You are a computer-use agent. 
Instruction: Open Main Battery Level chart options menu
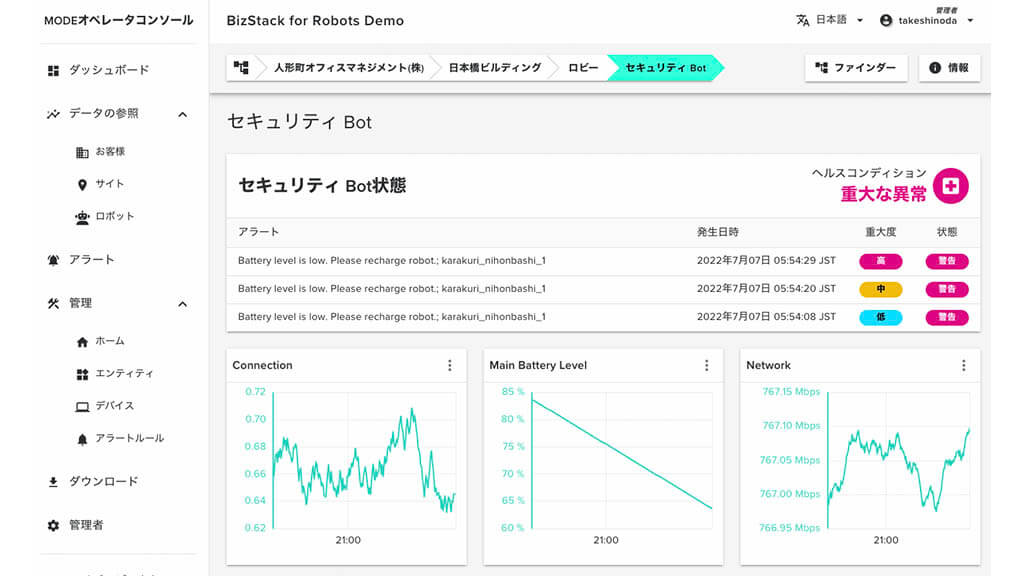707,366
